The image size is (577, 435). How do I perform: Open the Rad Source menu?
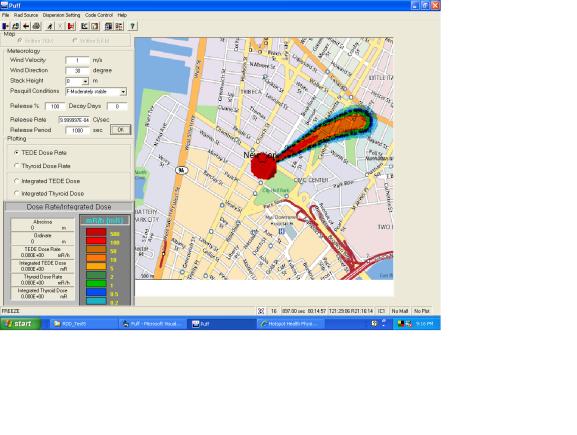pyautogui.click(x=26, y=15)
